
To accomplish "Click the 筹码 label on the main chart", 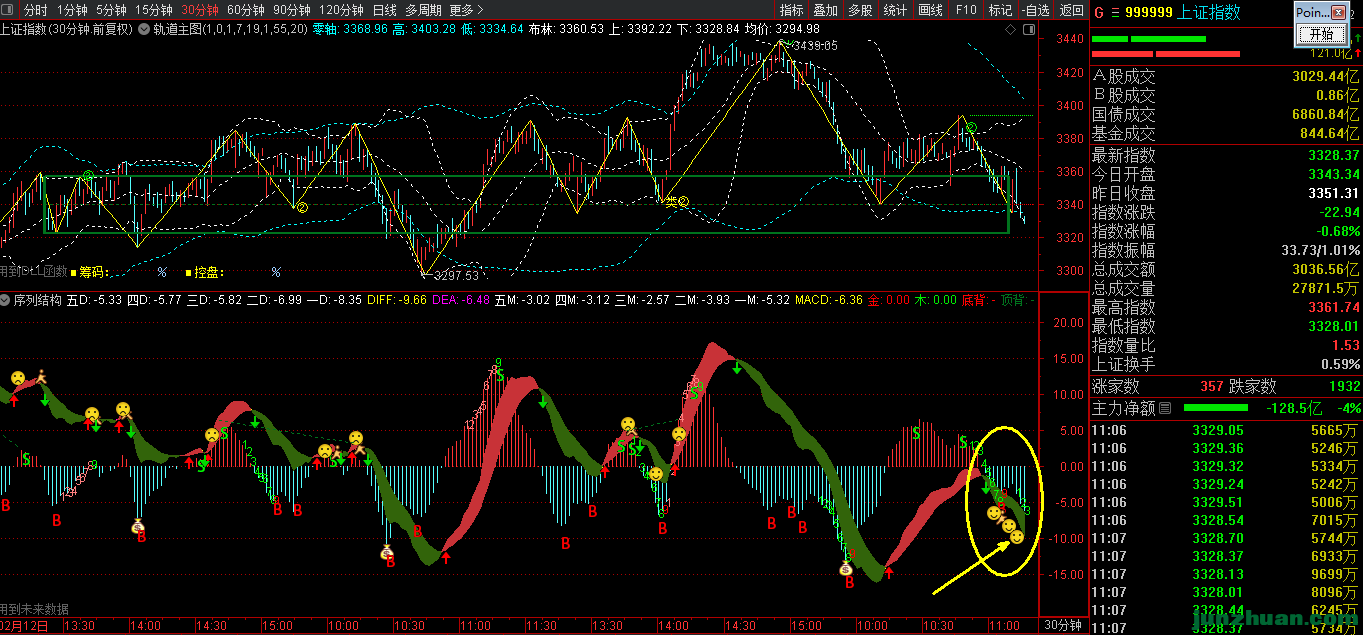I will pos(92,272).
